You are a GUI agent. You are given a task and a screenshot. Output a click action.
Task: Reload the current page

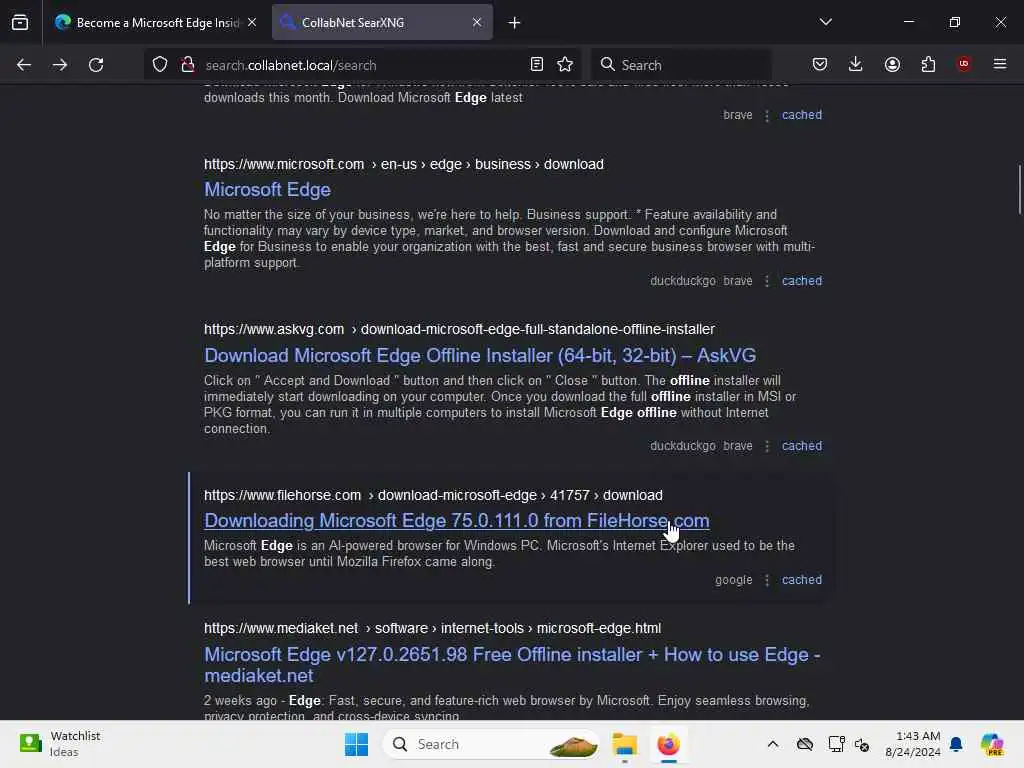click(96, 65)
